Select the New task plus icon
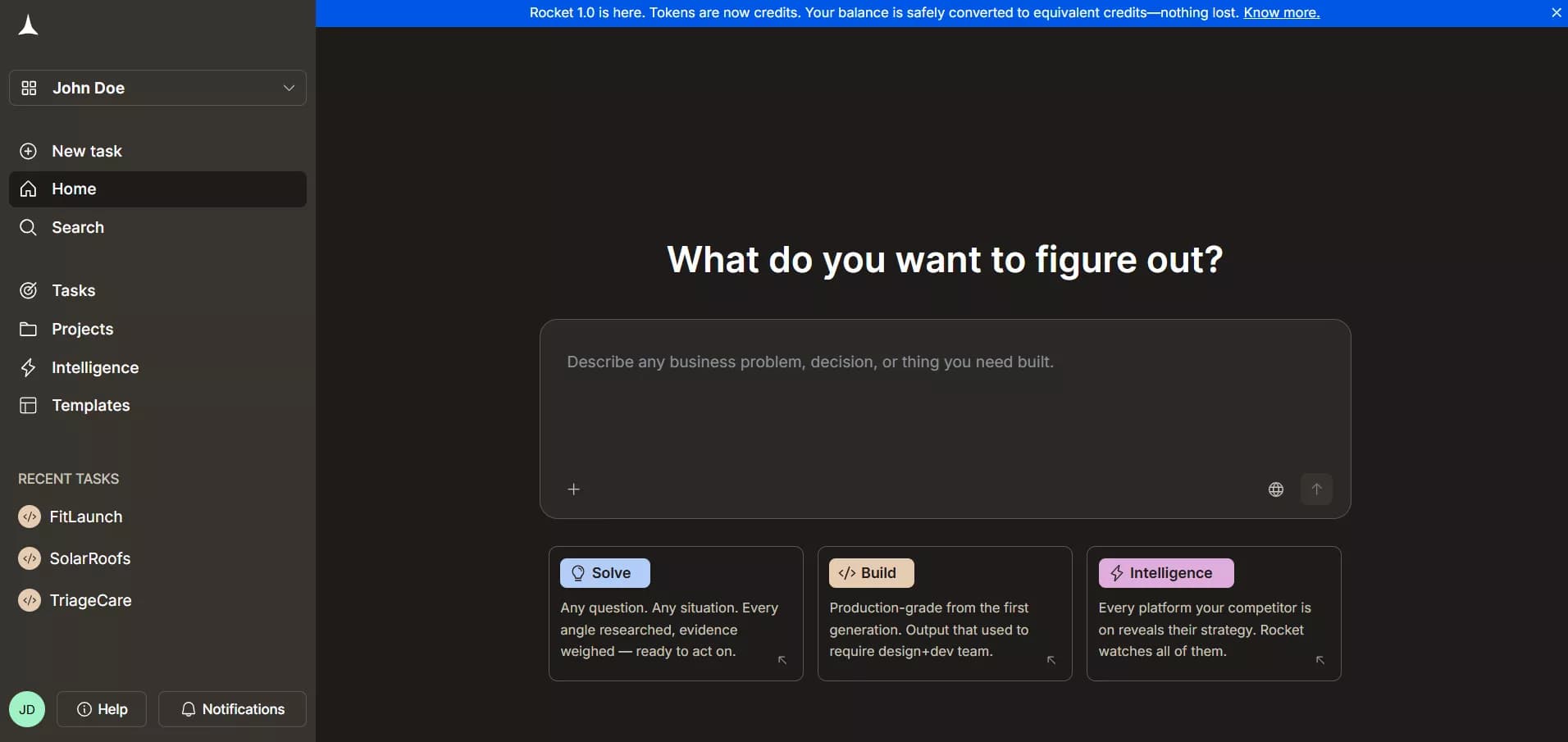The height and width of the screenshot is (742, 1568). click(29, 152)
